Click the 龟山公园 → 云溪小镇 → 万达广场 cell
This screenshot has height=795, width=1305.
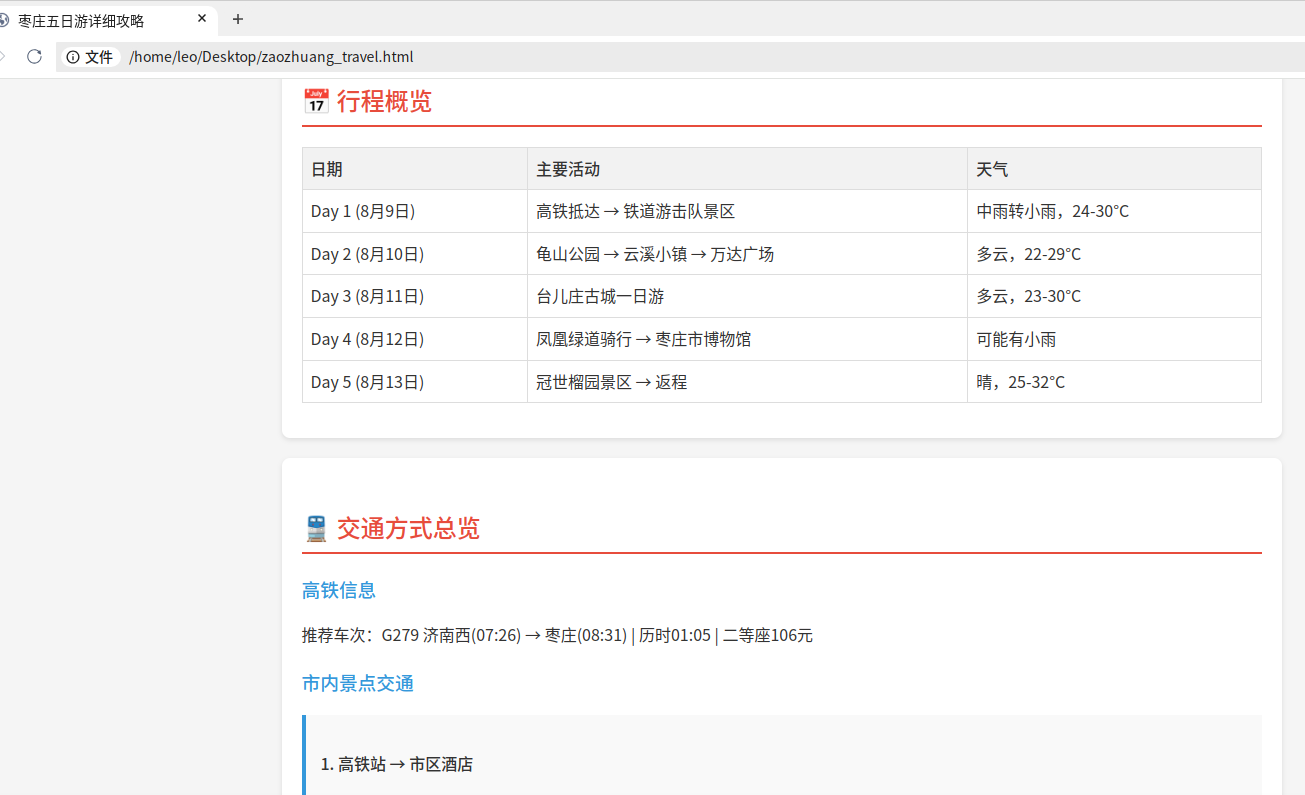pyautogui.click(x=747, y=254)
